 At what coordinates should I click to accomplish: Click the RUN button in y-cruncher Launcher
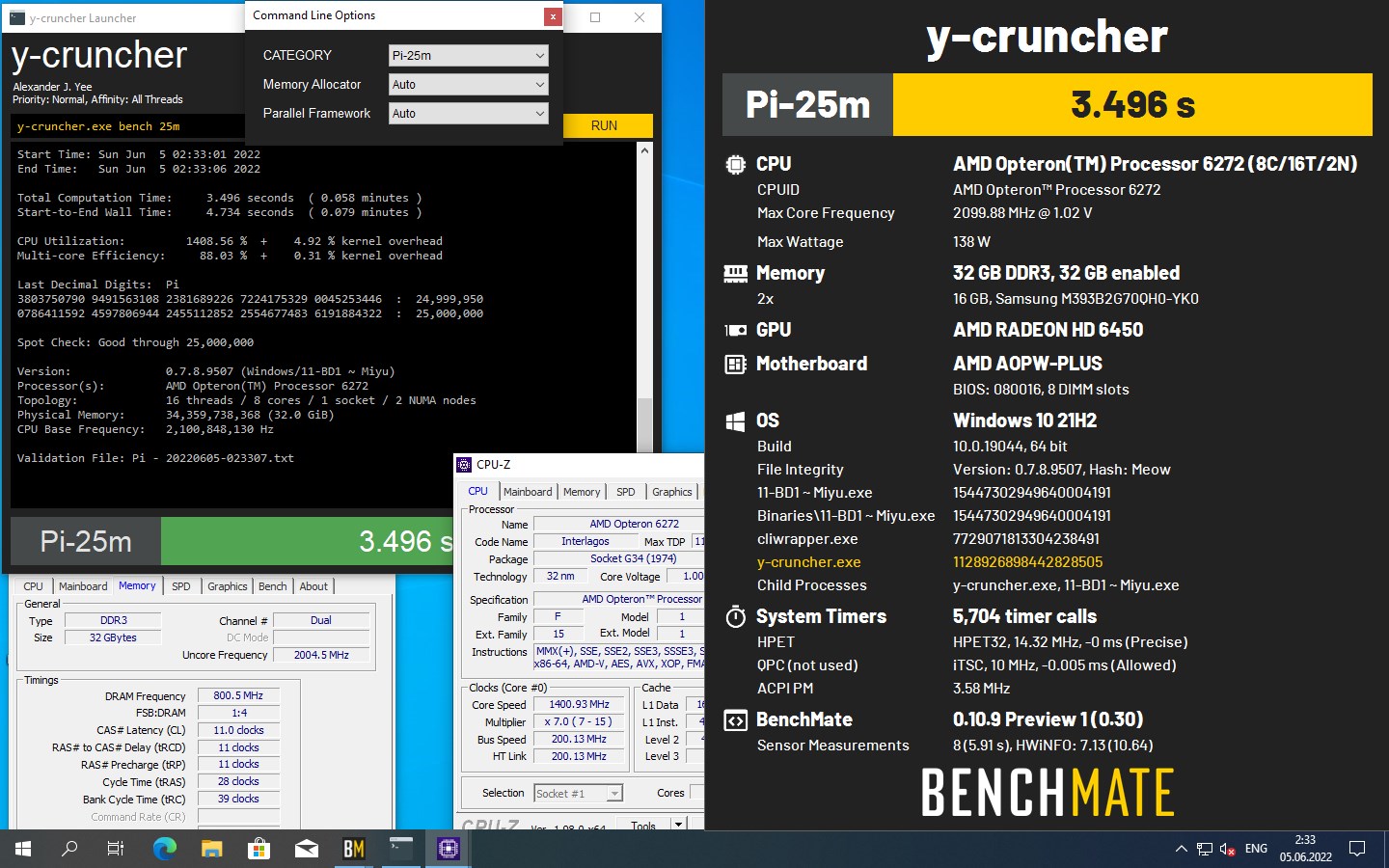(x=605, y=125)
